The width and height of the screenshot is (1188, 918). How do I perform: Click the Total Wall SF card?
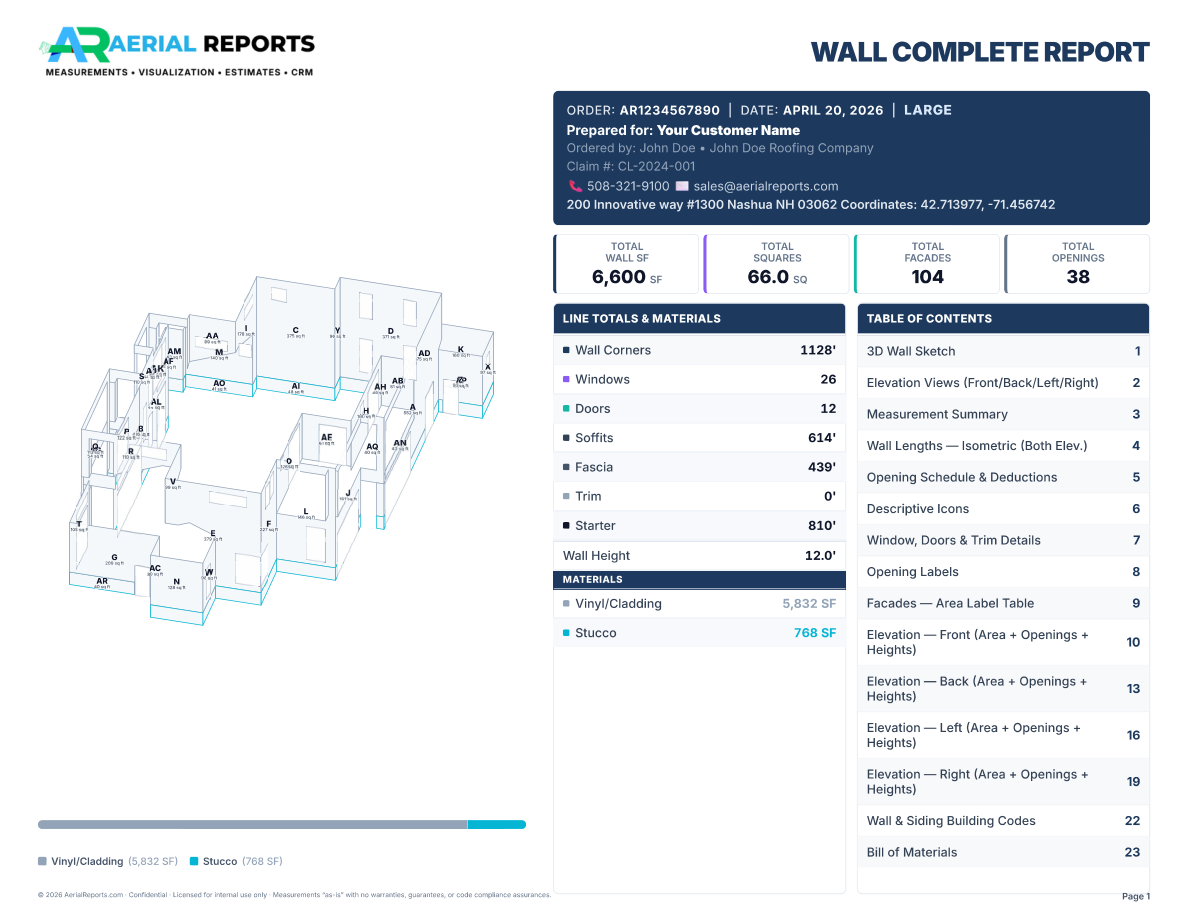(x=627, y=264)
